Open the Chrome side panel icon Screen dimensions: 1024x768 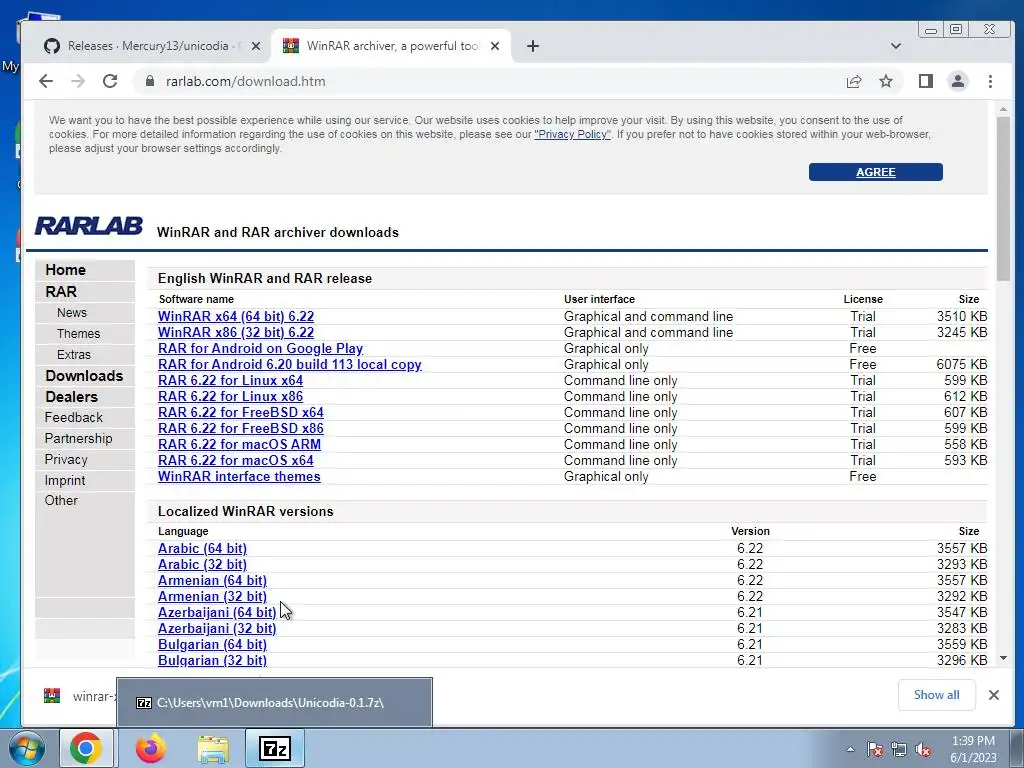(925, 82)
